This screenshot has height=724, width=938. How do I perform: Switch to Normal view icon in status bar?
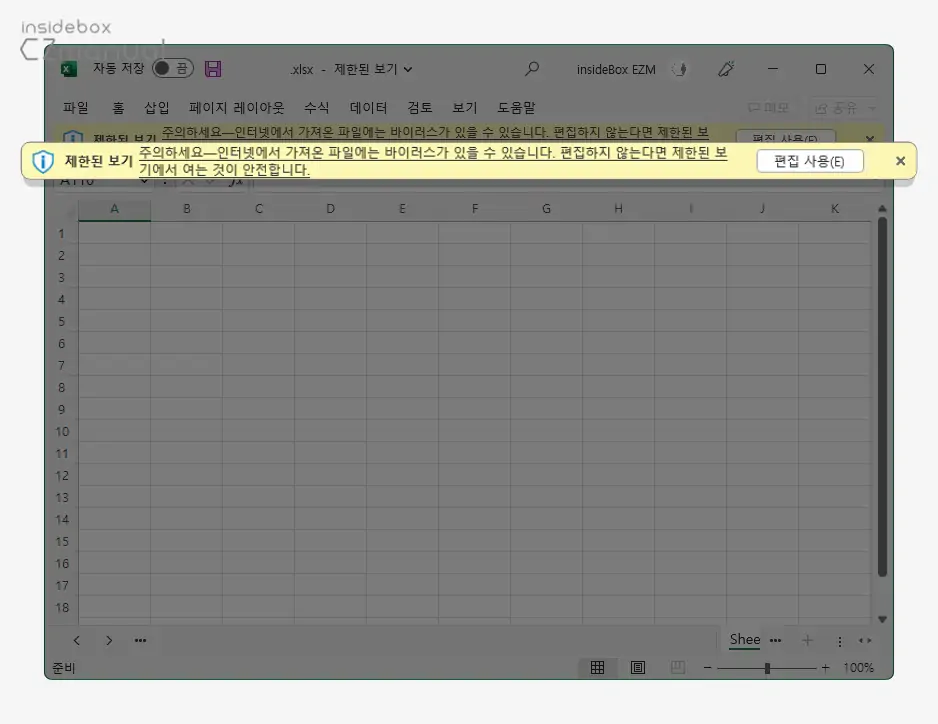tap(597, 667)
